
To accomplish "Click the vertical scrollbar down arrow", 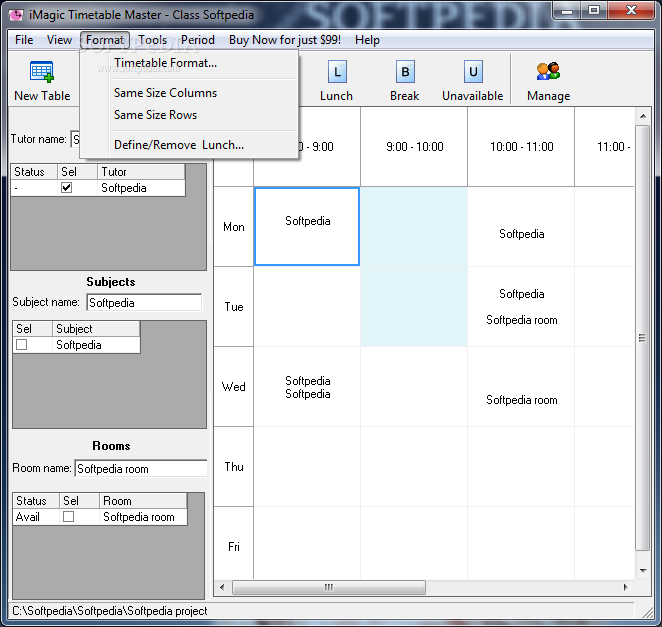I will pos(643,571).
